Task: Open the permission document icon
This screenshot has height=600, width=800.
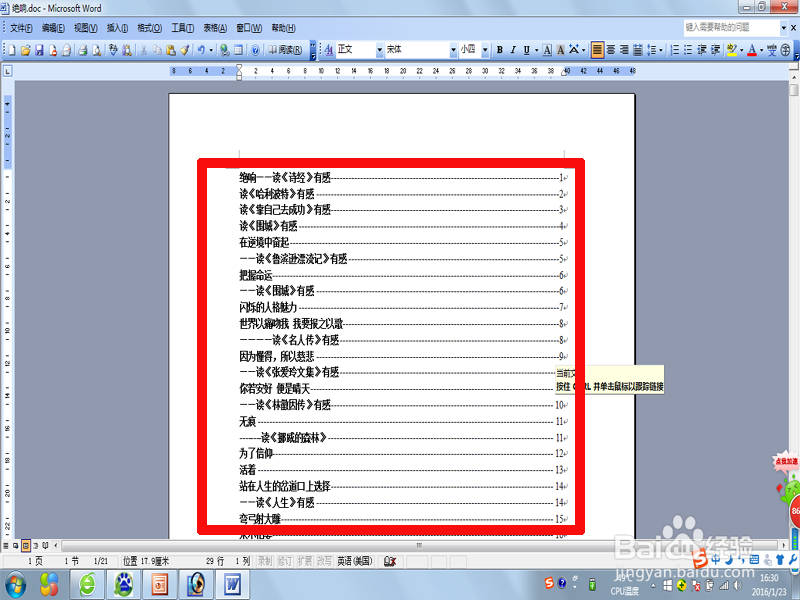Action: point(53,50)
